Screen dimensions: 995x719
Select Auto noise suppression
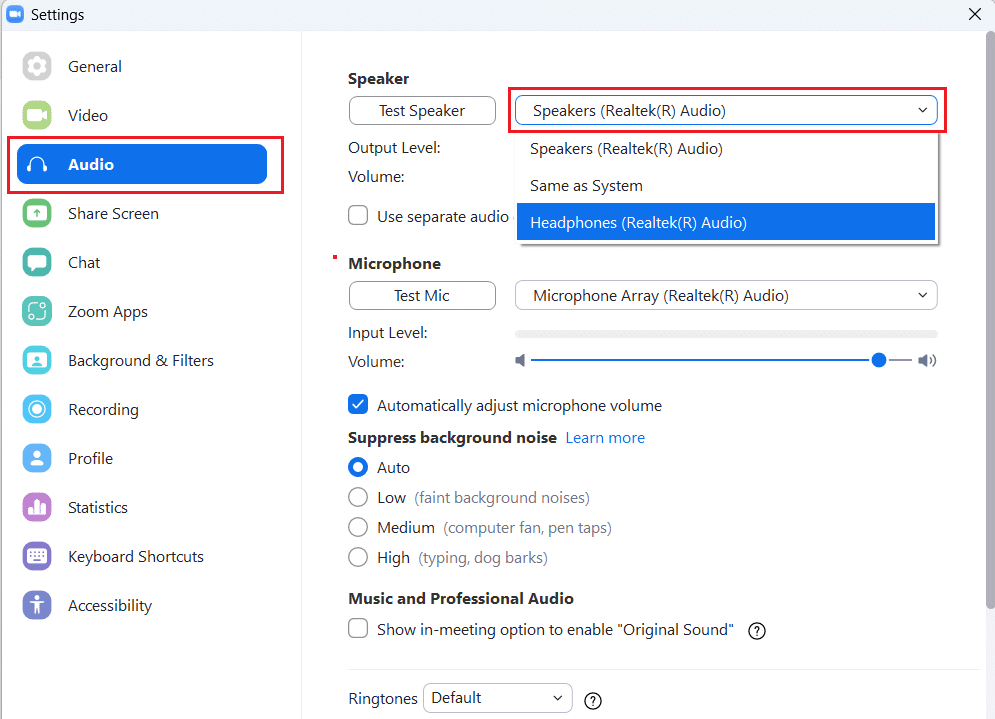(358, 467)
